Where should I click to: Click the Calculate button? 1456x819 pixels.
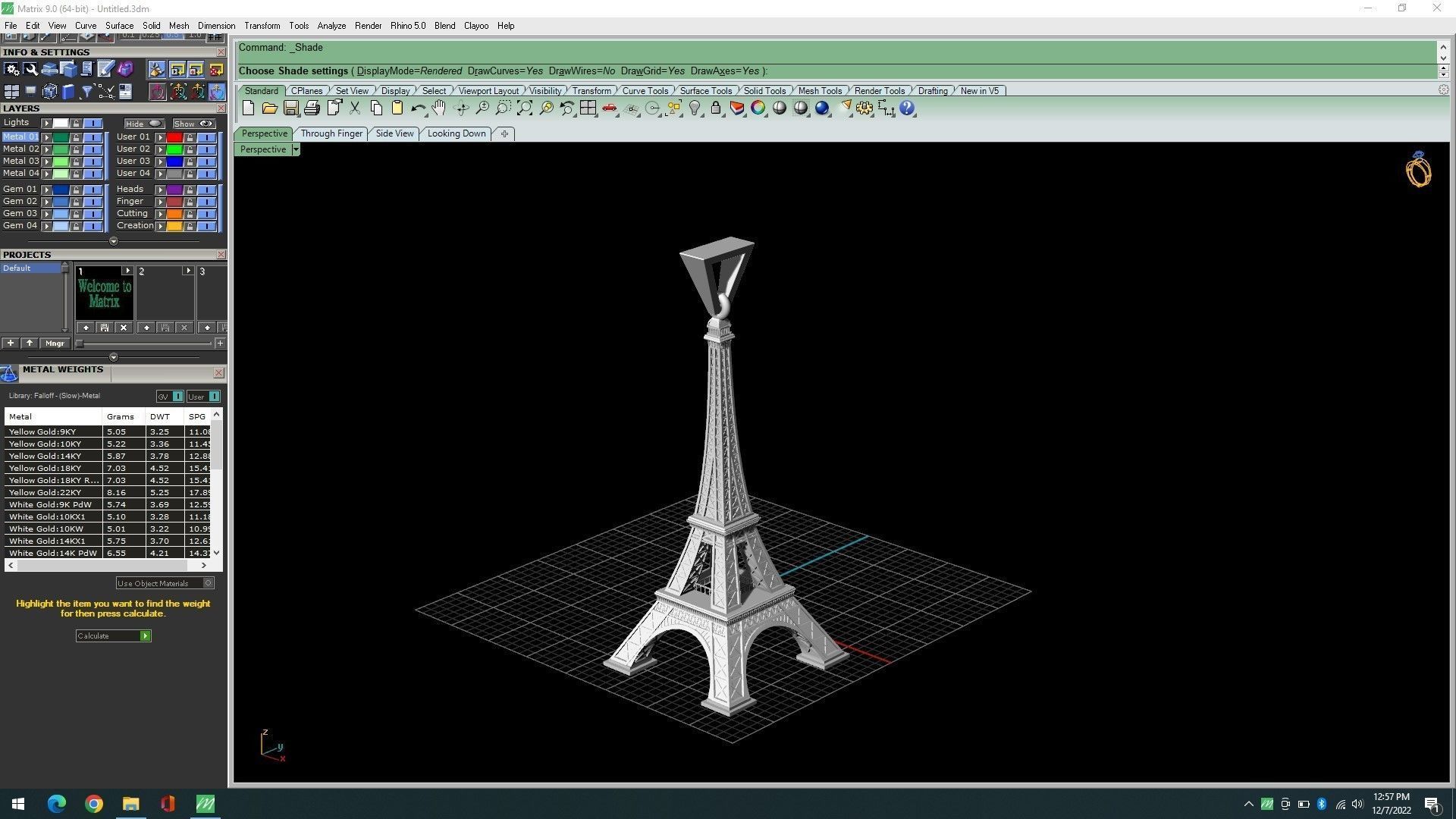pyautogui.click(x=113, y=635)
